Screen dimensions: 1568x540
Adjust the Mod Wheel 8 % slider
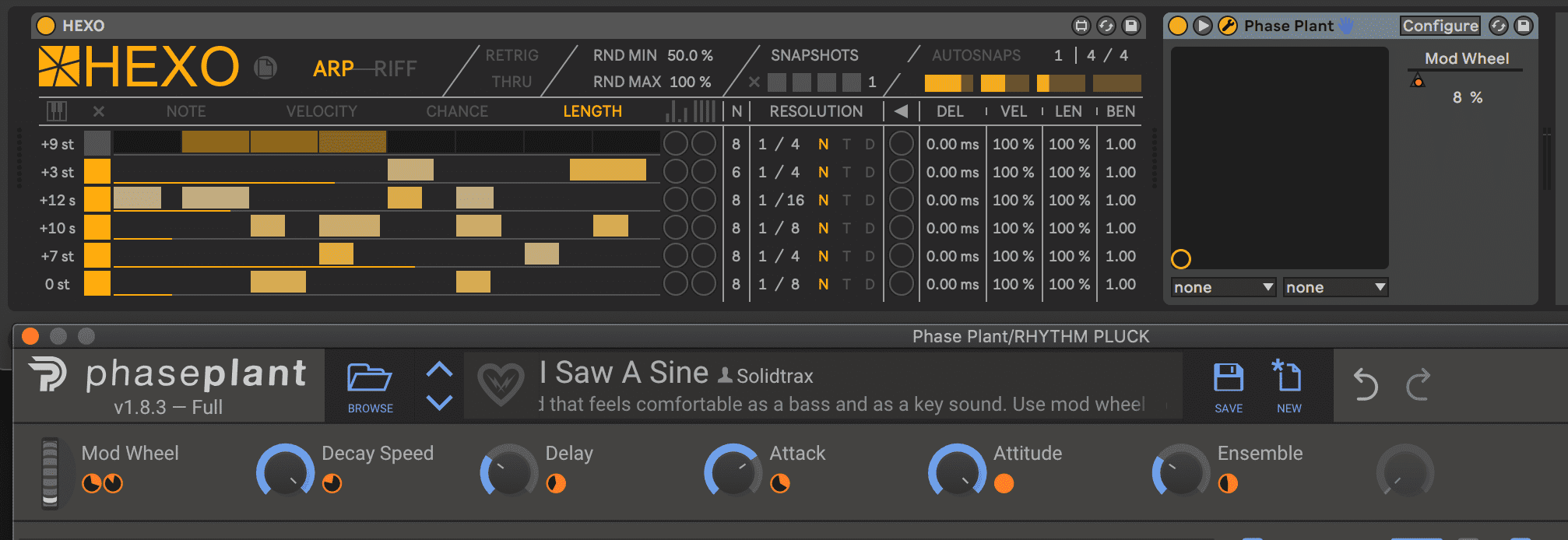pyautogui.click(x=1467, y=97)
